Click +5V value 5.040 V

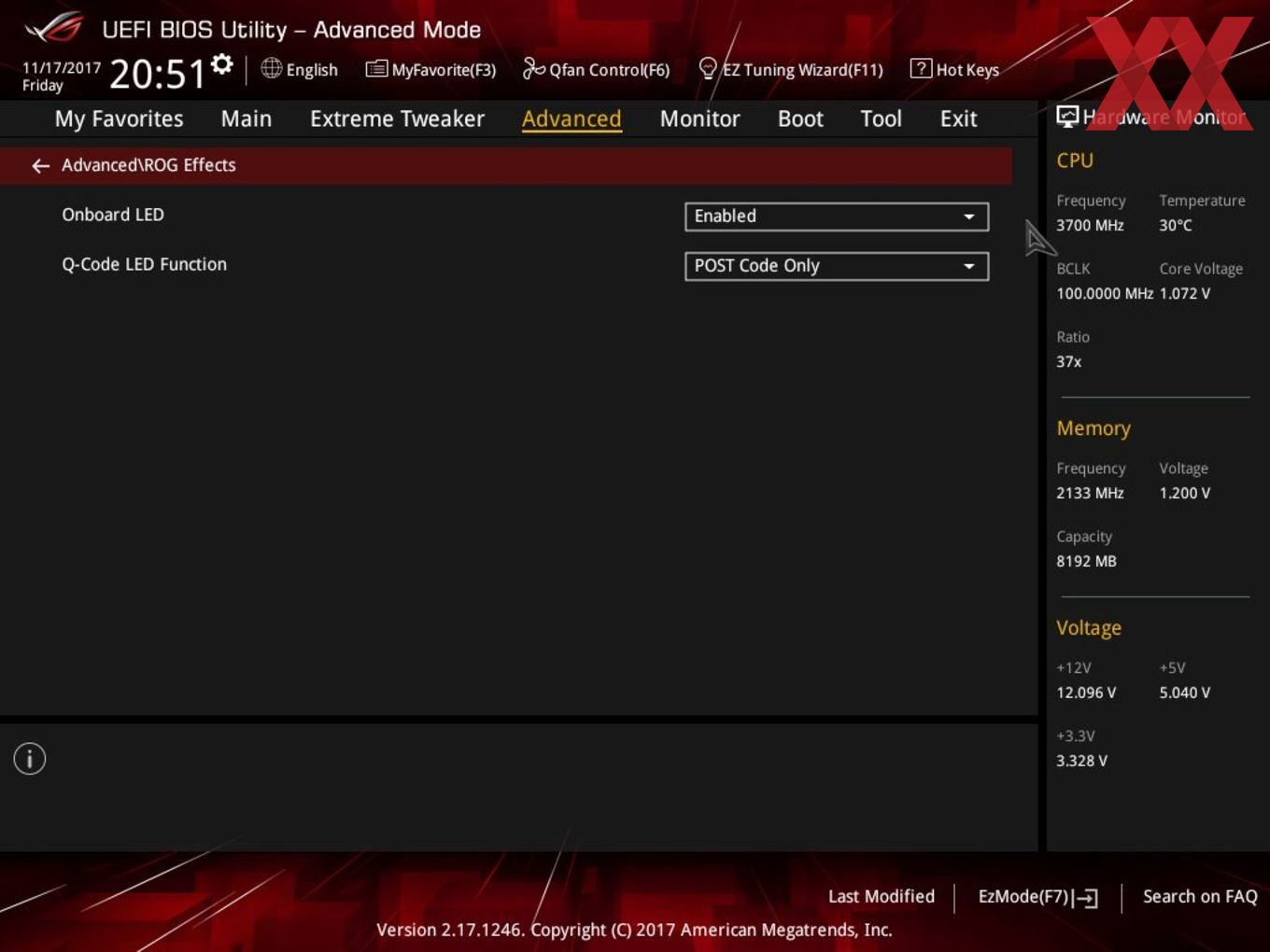point(1185,693)
